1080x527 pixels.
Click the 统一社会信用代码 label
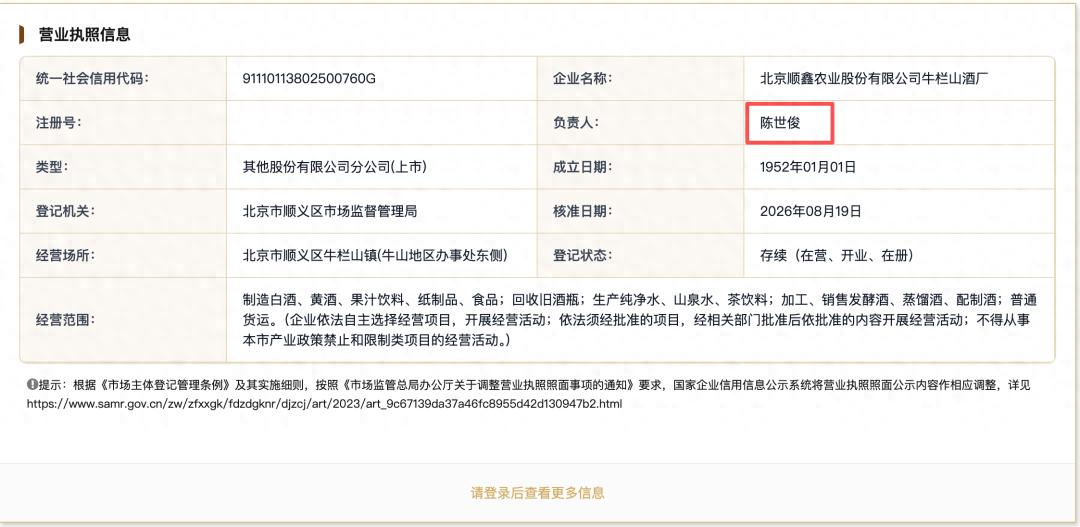click(92, 79)
